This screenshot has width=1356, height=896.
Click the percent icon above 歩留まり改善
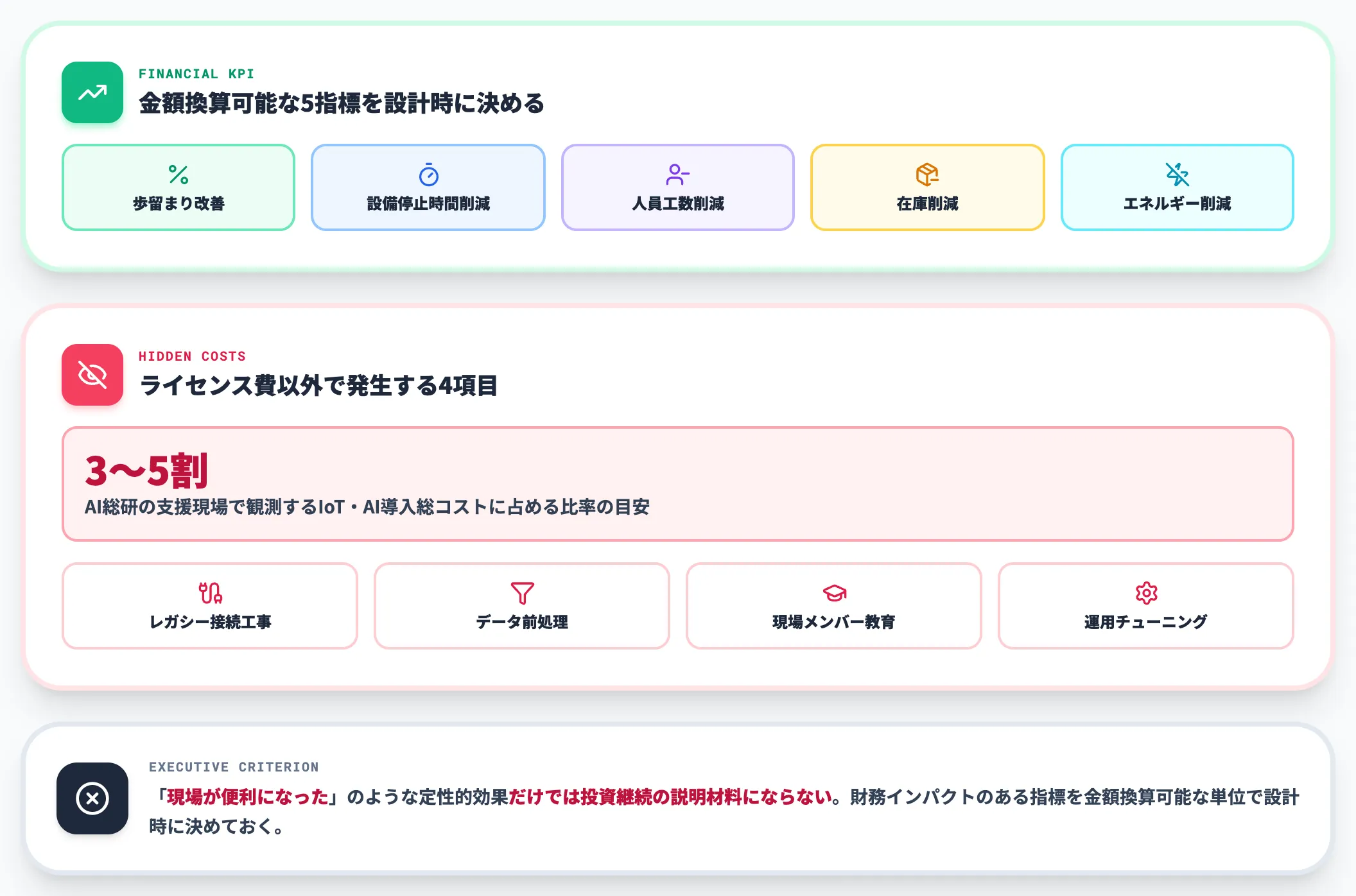178,175
